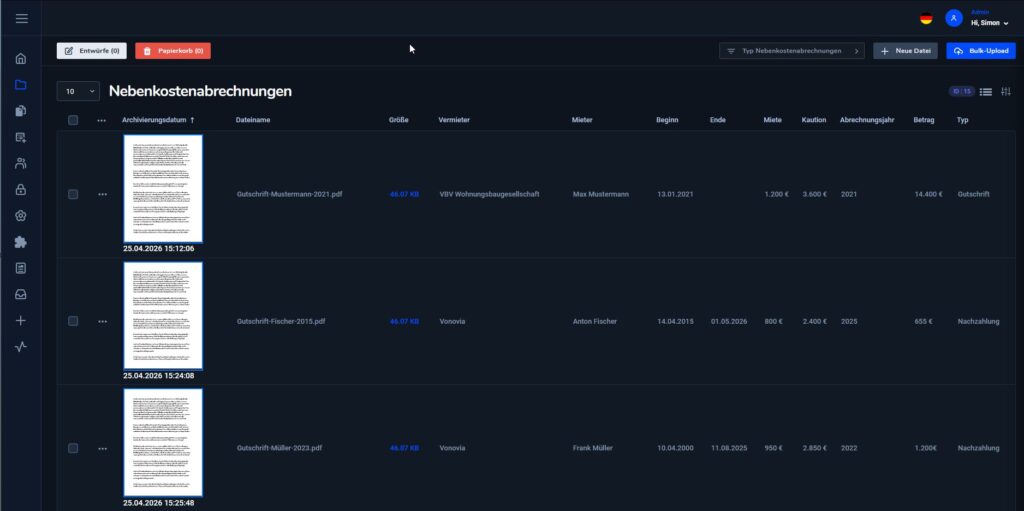Select checkbox for Gutschrift-Fischer-2015.pdf row
The height and width of the screenshot is (511, 1024).
73,321
